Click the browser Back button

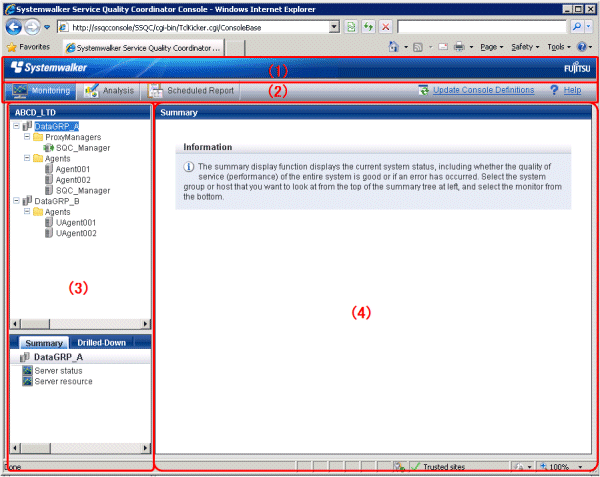coord(14,27)
